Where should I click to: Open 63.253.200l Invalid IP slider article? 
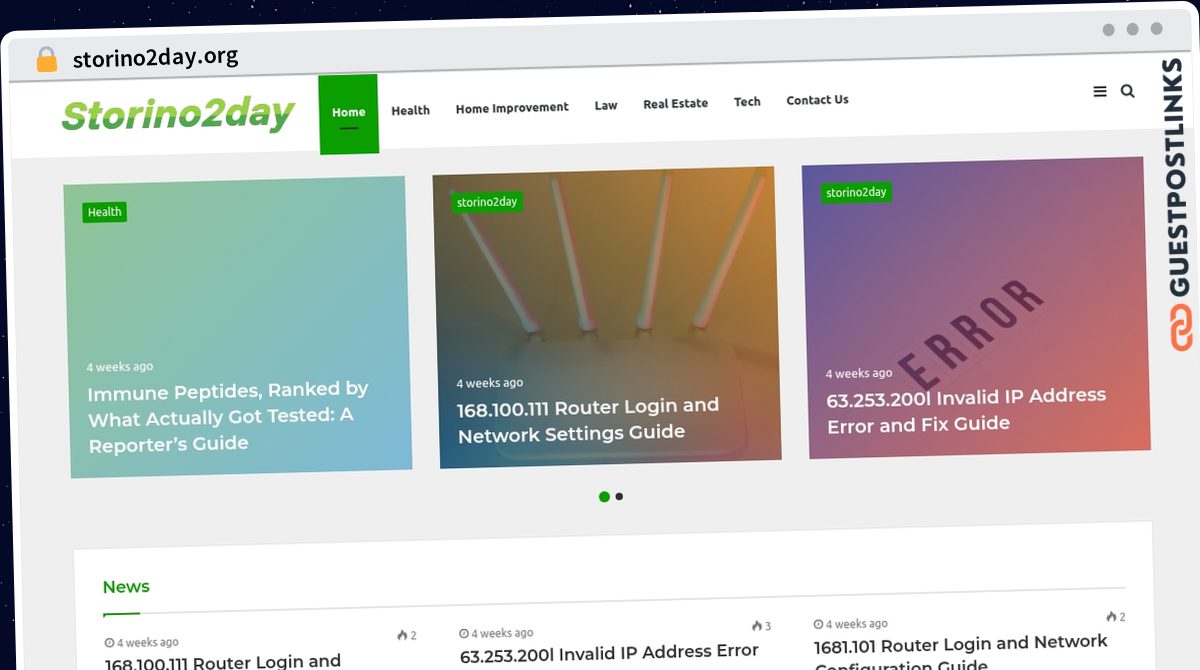pos(966,410)
